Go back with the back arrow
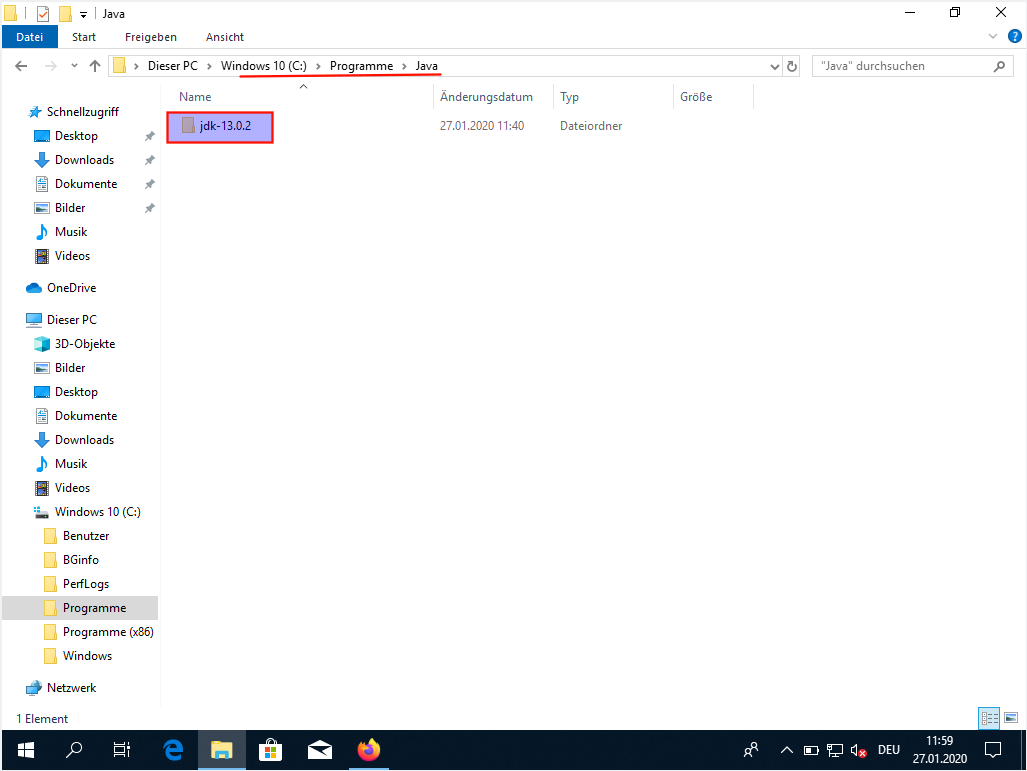The width and height of the screenshot is (1027, 771). coord(21,66)
